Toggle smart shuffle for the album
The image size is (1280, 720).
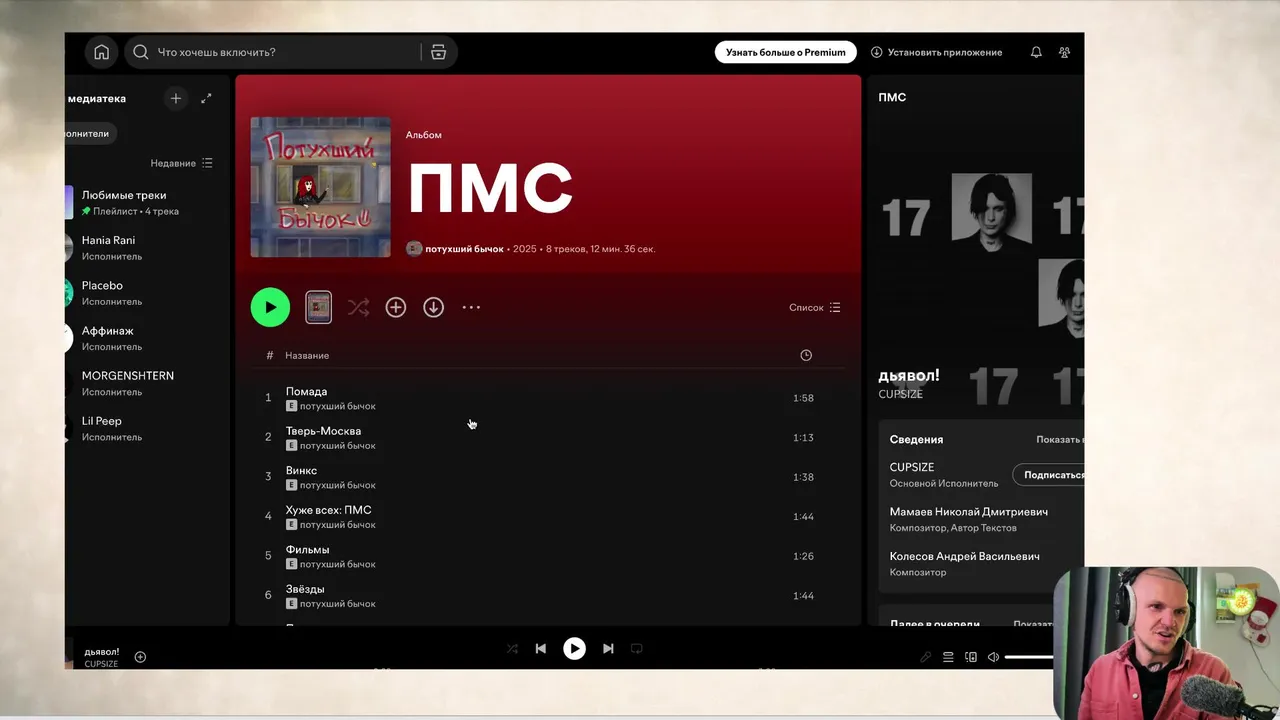click(x=358, y=307)
